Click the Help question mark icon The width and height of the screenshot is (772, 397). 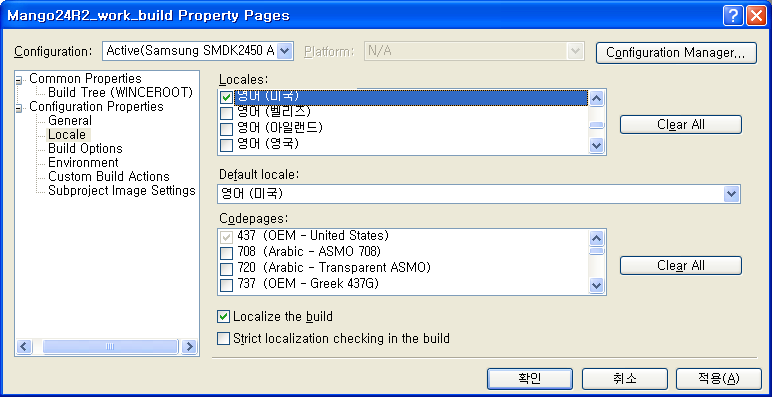click(x=733, y=16)
